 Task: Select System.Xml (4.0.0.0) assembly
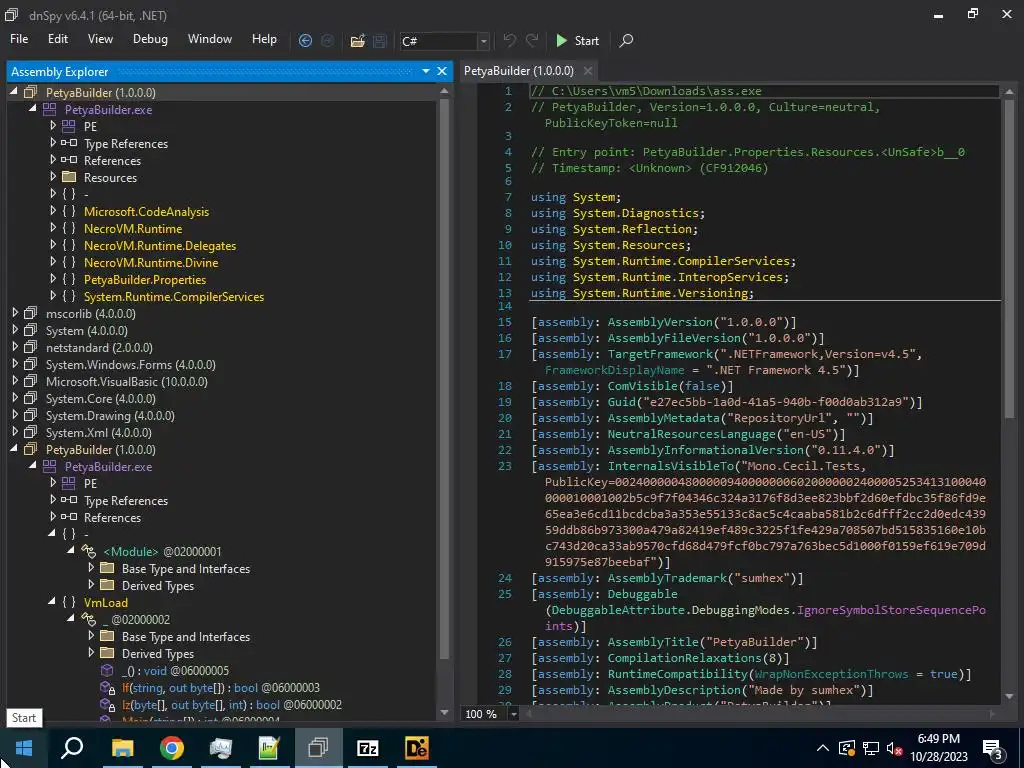pos(99,432)
